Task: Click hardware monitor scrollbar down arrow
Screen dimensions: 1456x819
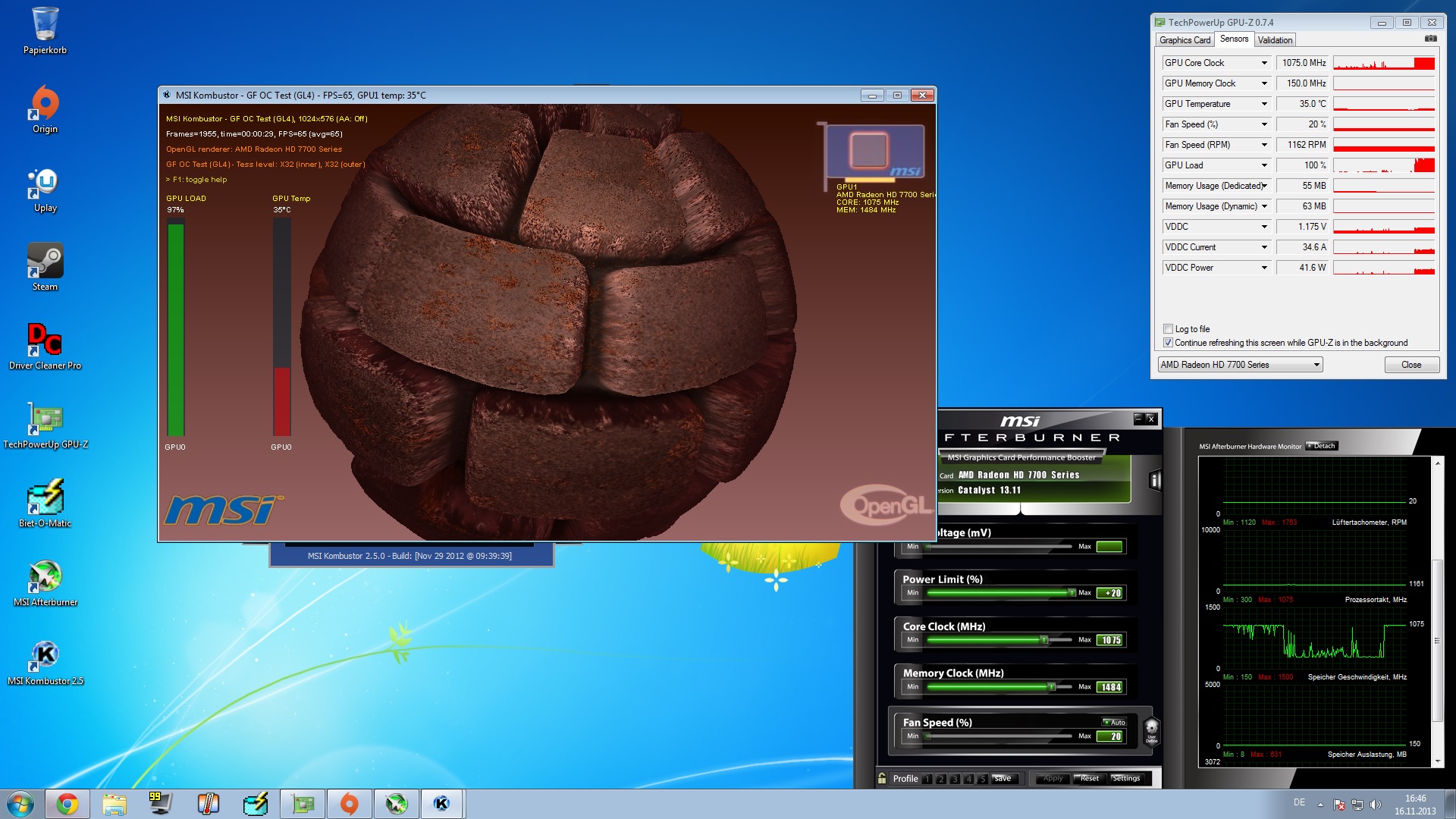Action: [1437, 761]
